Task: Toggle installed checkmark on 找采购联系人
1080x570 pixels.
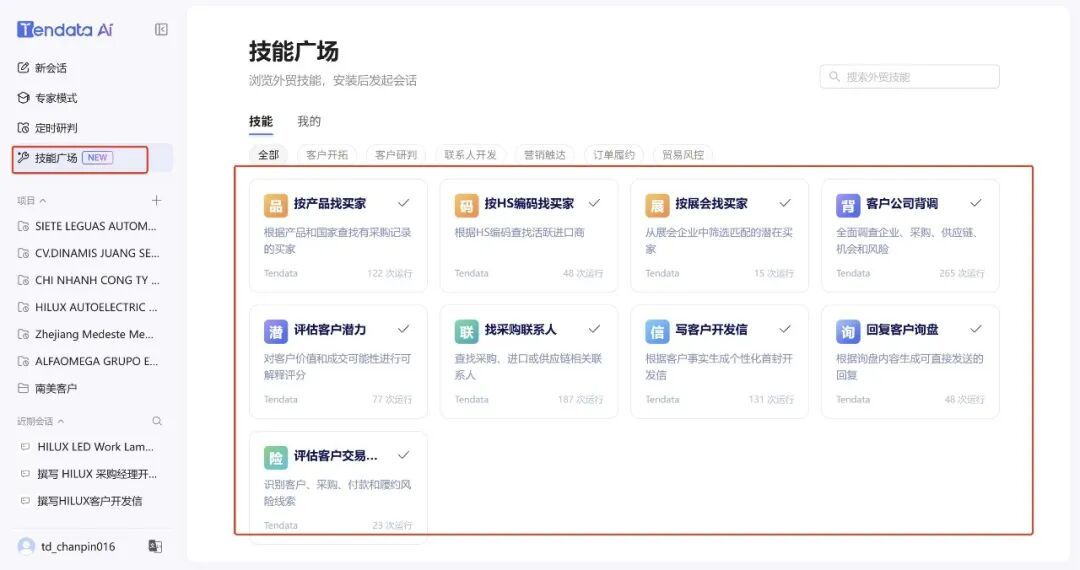Action: (x=594, y=329)
